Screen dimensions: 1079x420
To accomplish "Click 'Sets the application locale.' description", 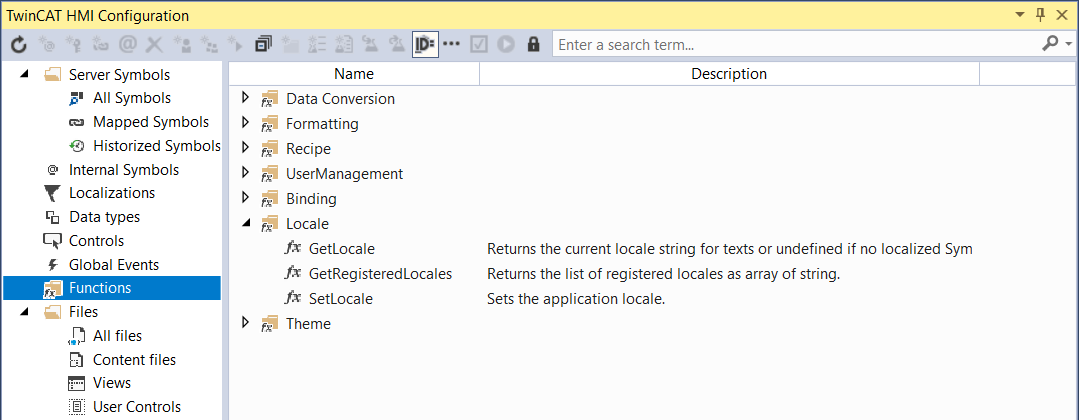I will [576, 299].
